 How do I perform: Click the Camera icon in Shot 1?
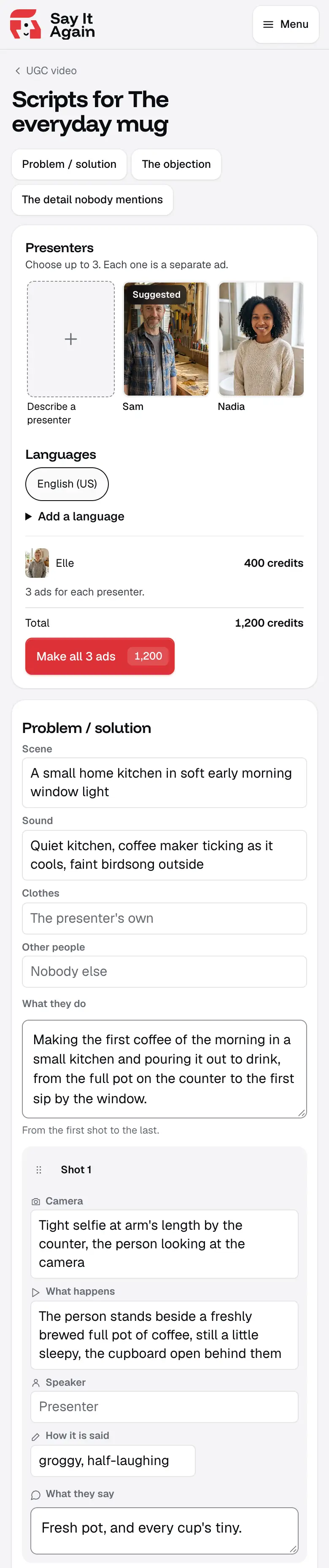[x=36, y=1202]
